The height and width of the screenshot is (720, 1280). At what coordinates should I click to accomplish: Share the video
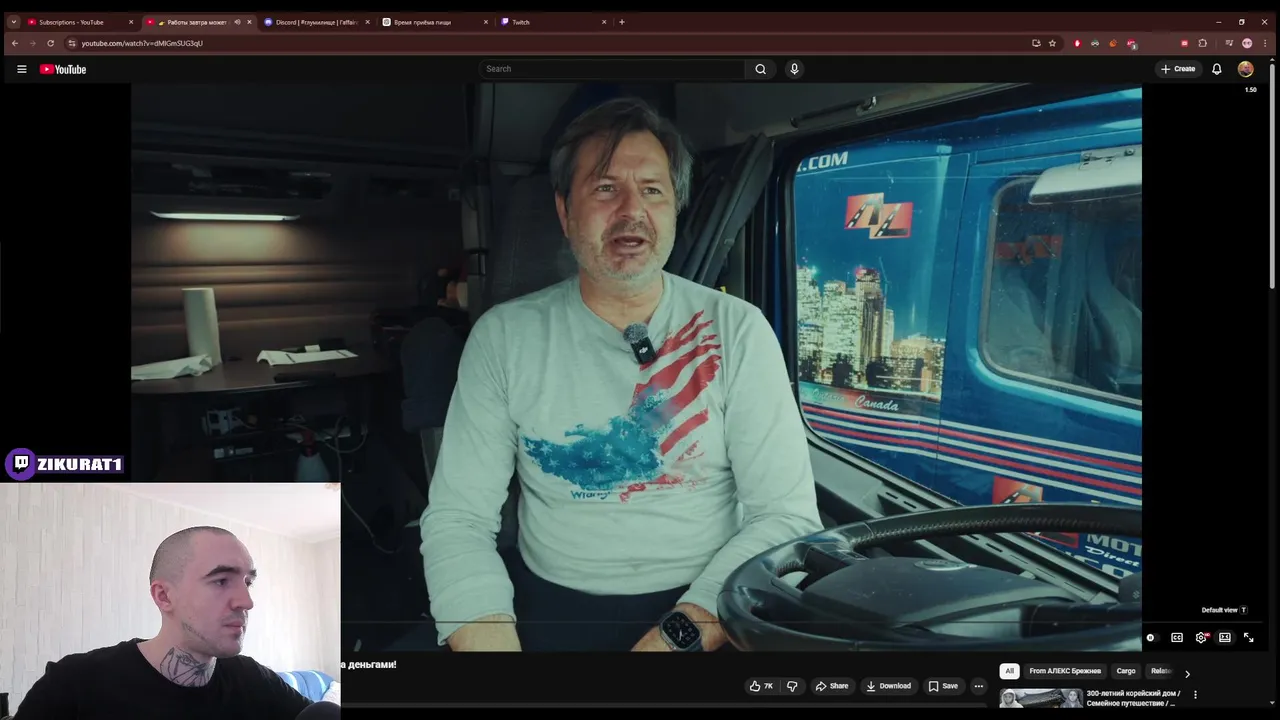click(x=831, y=686)
